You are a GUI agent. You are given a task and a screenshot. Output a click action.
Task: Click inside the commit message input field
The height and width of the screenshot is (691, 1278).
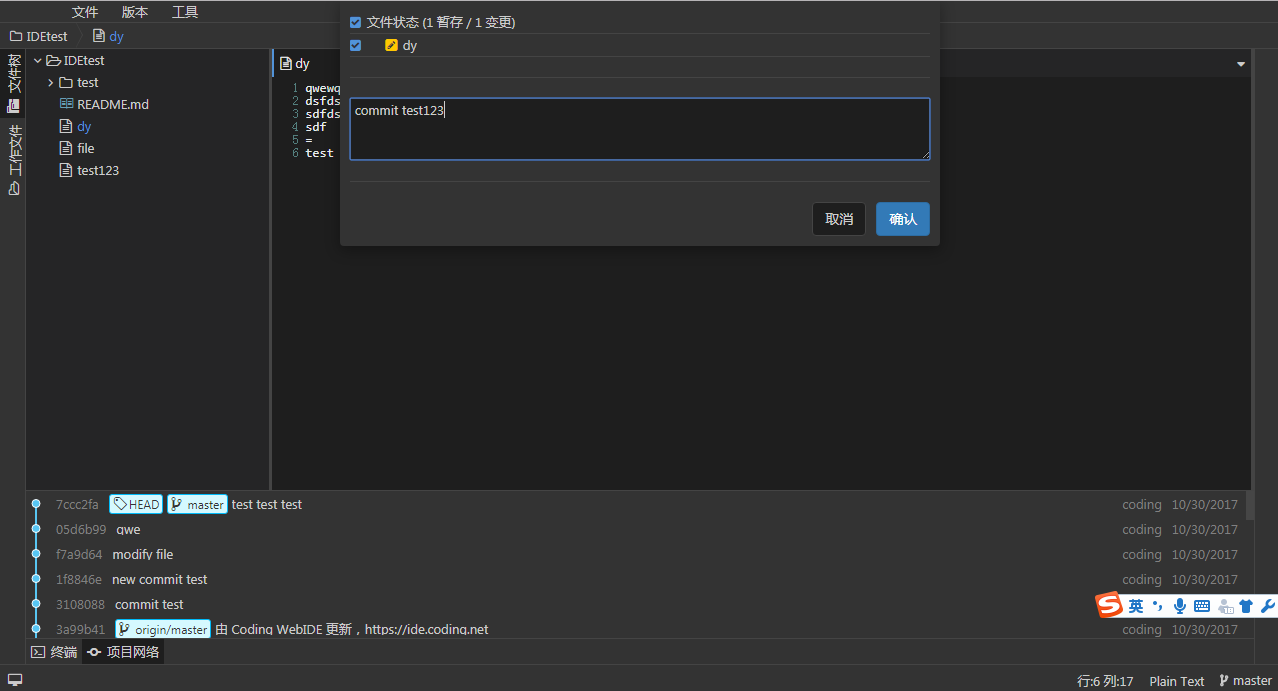639,128
